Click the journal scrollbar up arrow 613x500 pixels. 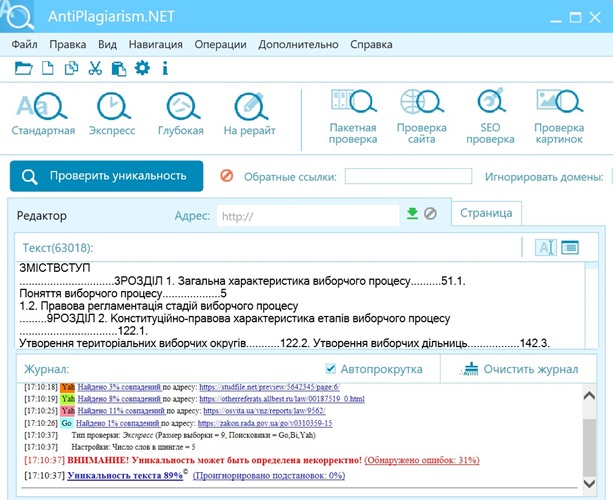pos(589,395)
